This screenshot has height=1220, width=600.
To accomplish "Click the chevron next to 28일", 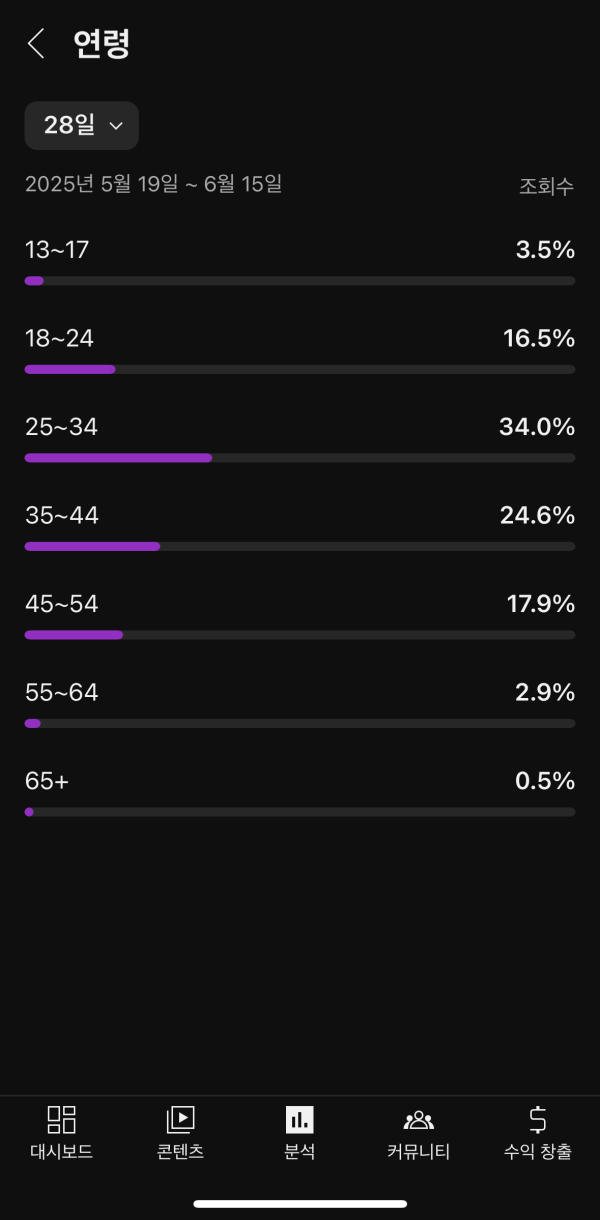I will (115, 126).
